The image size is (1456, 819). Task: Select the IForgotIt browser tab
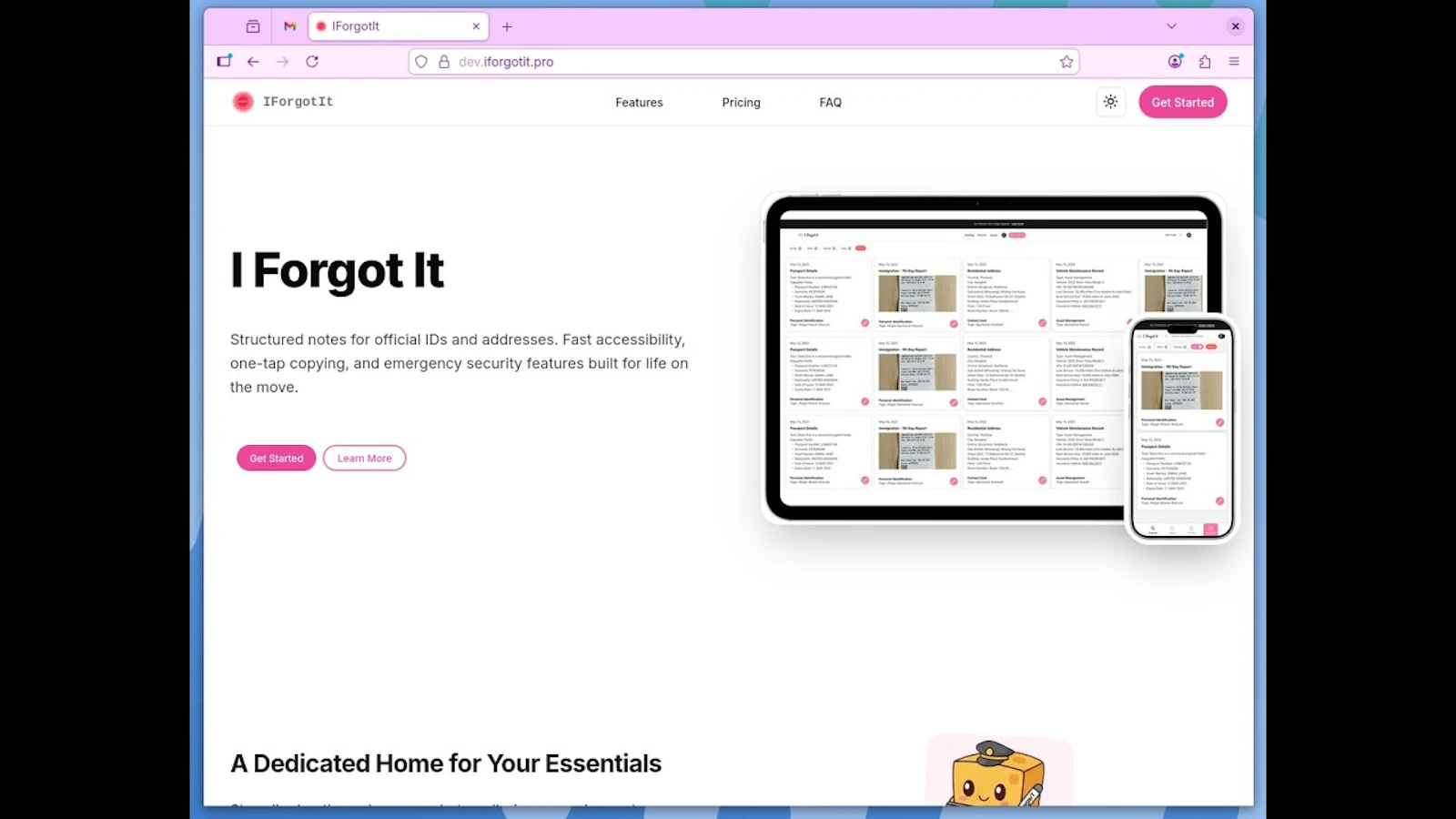399,26
